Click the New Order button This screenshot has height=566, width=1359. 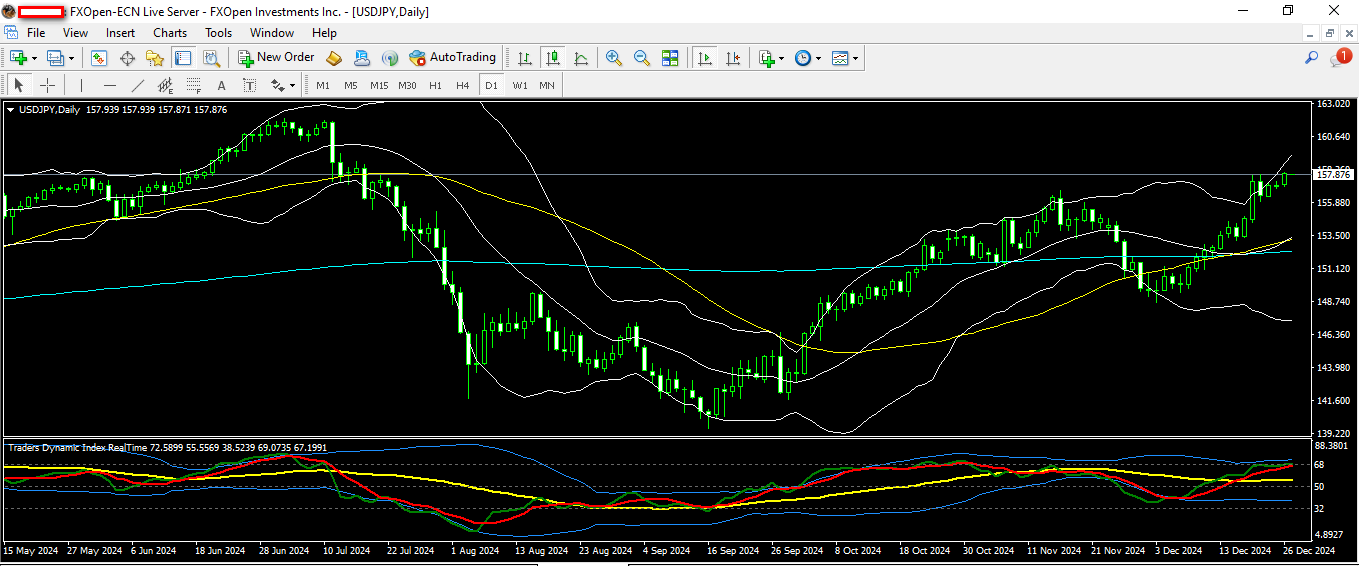276,58
